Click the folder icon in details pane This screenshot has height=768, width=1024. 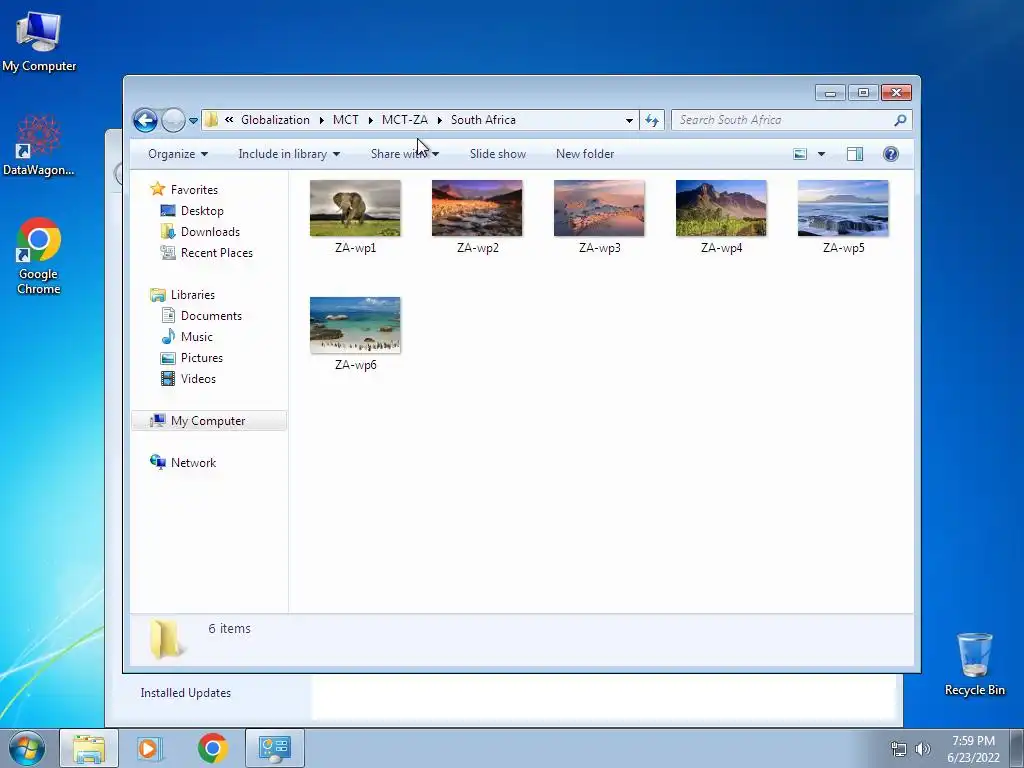165,638
